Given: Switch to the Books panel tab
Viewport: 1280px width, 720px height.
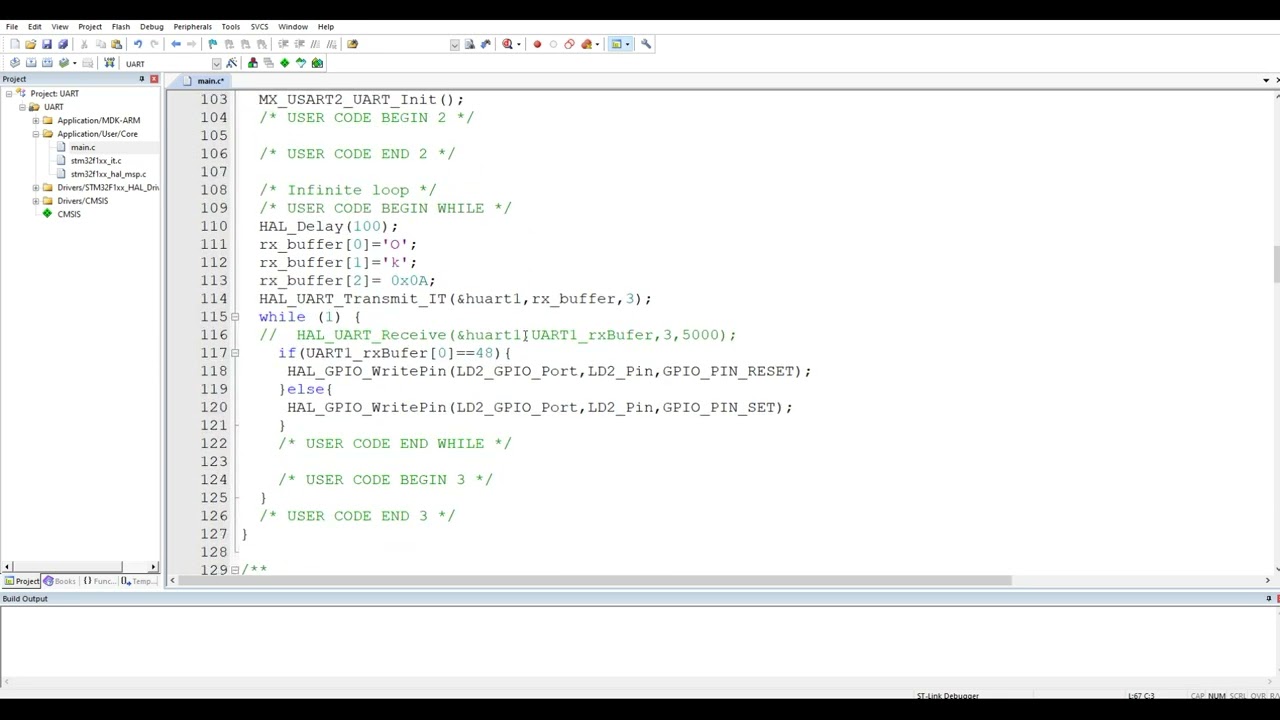Looking at the screenshot, I should pyautogui.click(x=60, y=581).
